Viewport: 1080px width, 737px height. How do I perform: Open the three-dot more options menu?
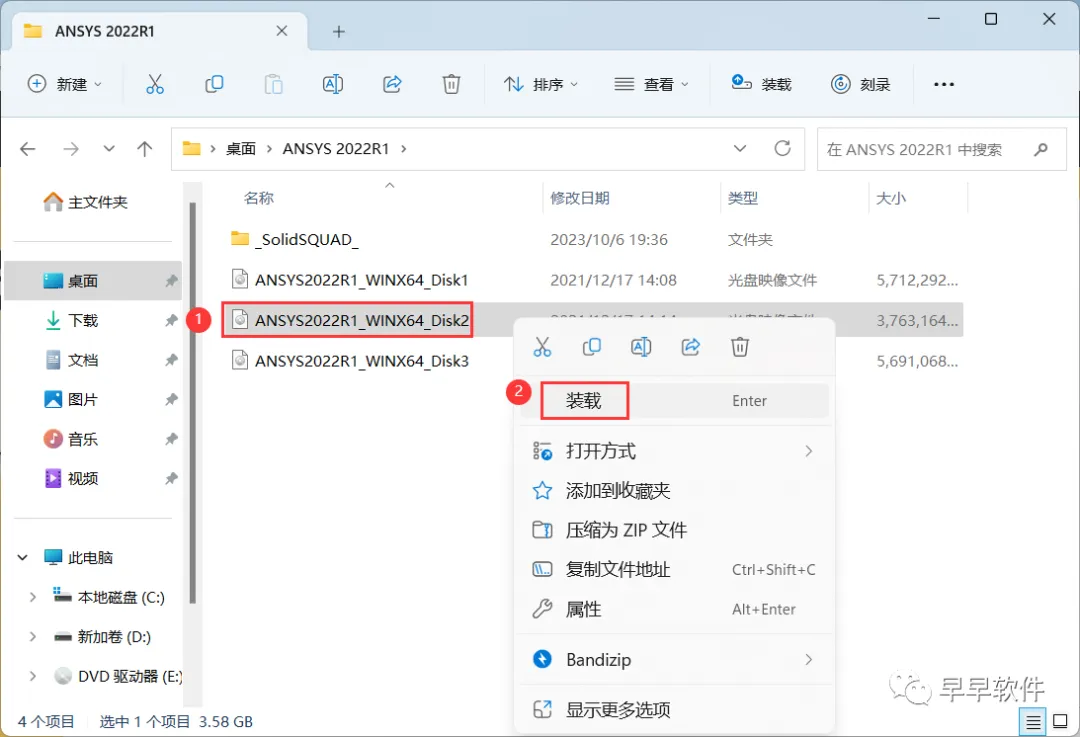[944, 84]
